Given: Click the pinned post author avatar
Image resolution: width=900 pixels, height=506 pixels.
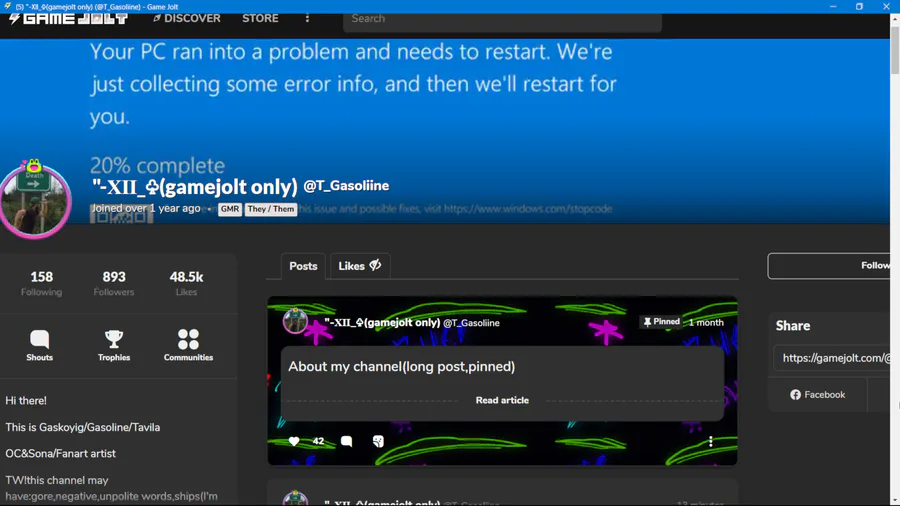Looking at the screenshot, I should pyautogui.click(x=295, y=321).
